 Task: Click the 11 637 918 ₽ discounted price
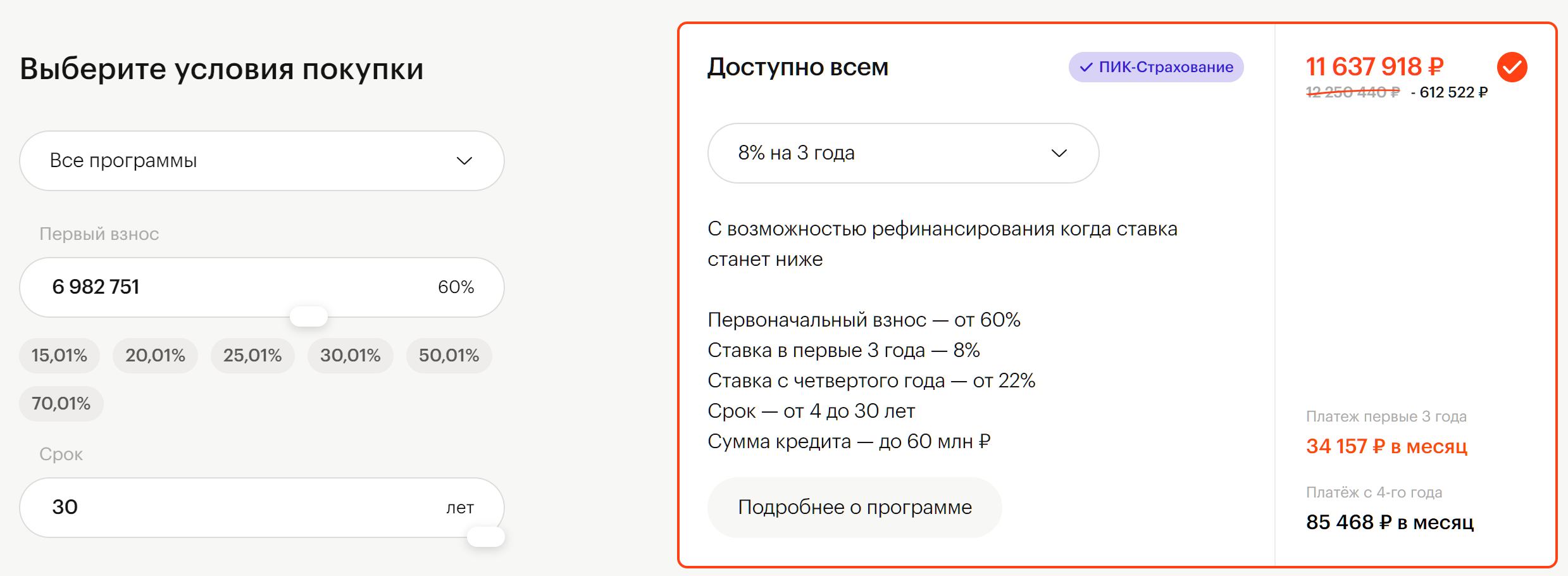tap(1374, 67)
